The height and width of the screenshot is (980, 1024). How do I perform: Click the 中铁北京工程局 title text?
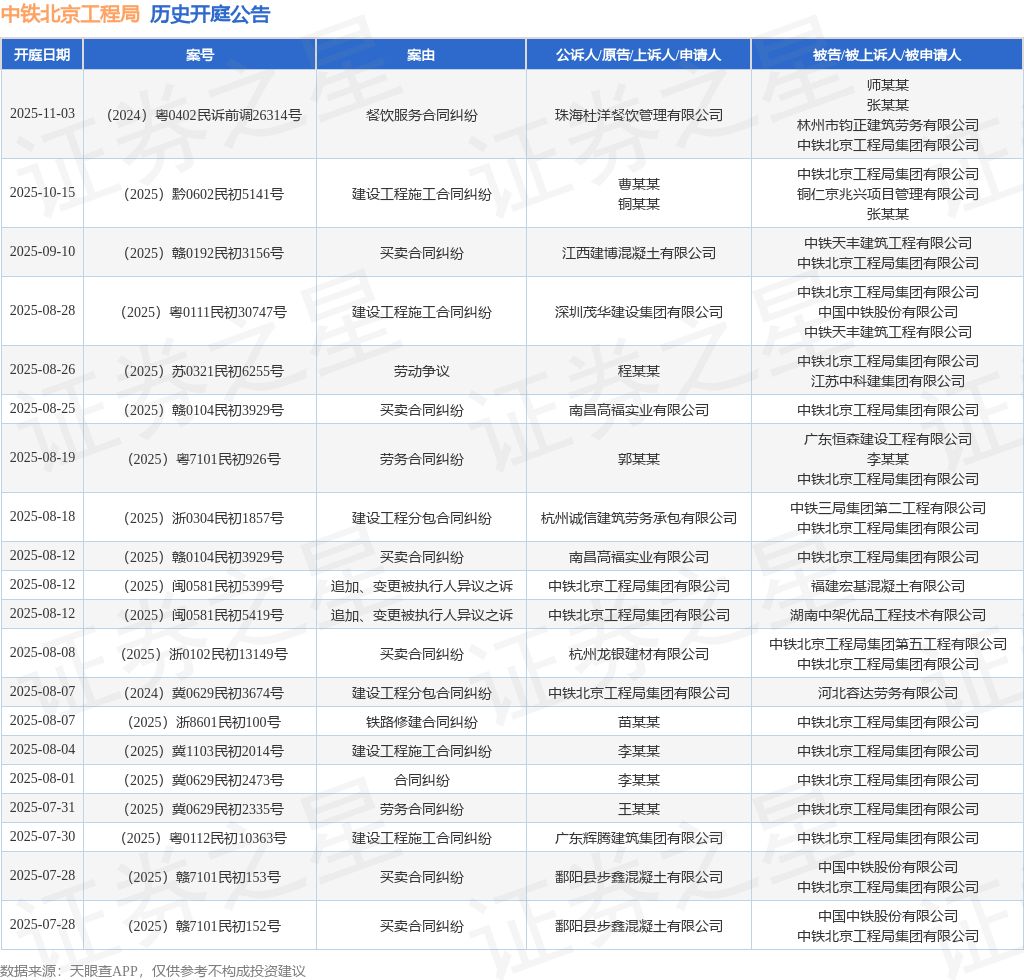tap(71, 14)
